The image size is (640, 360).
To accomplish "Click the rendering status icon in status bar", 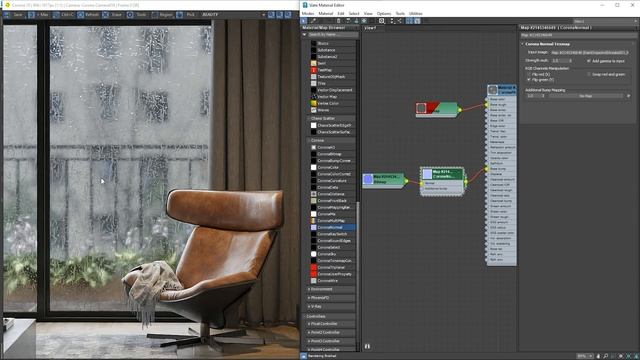I will pos(304,356).
